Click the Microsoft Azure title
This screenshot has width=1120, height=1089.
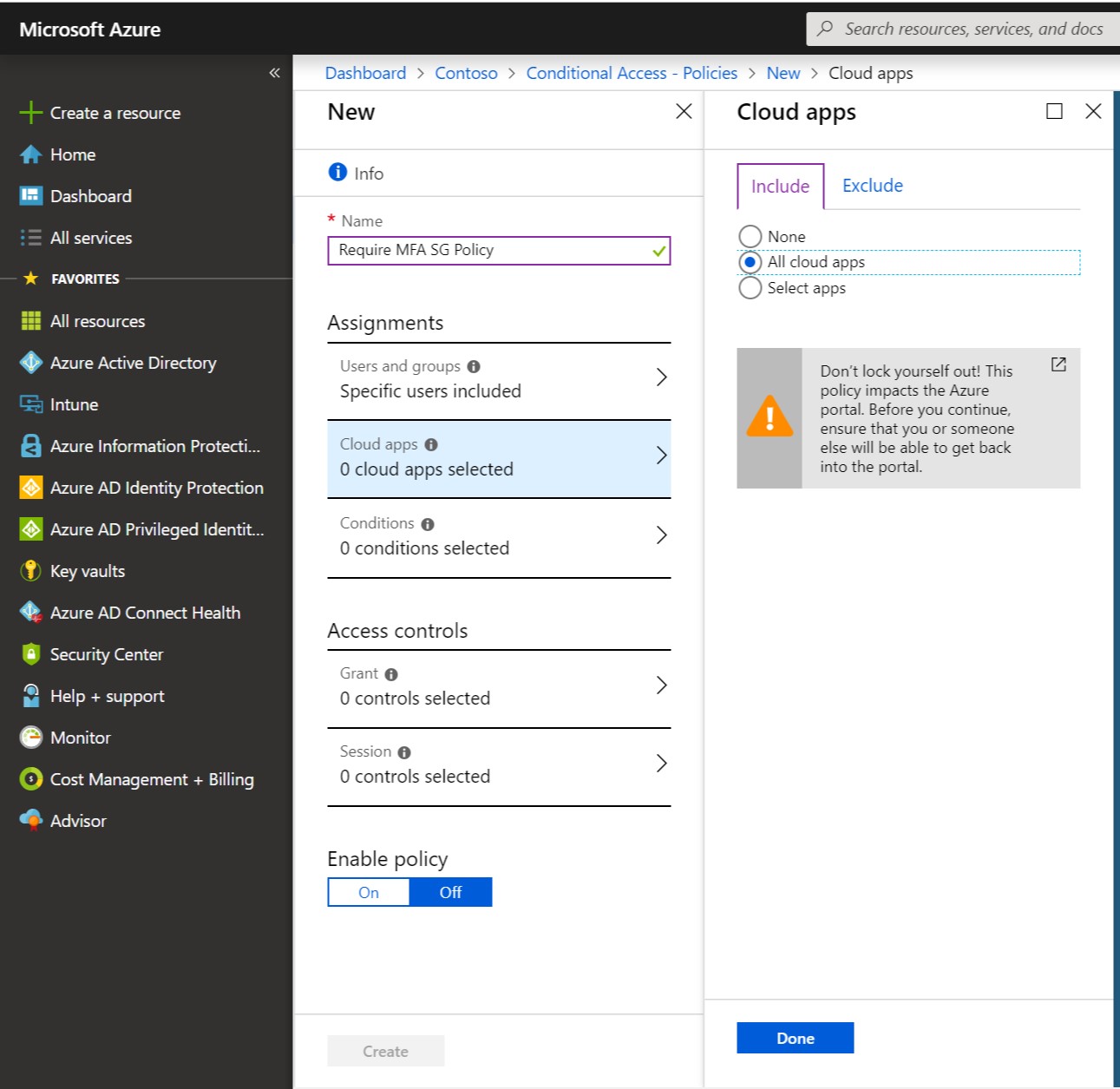click(90, 30)
